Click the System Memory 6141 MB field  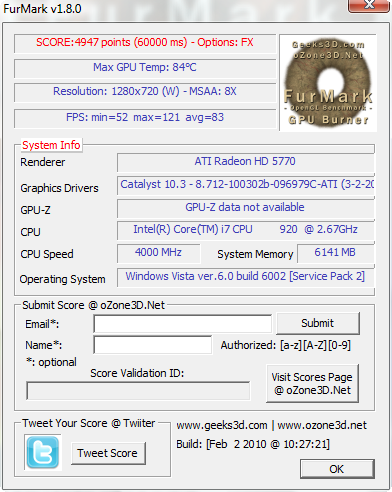[x=336, y=253]
